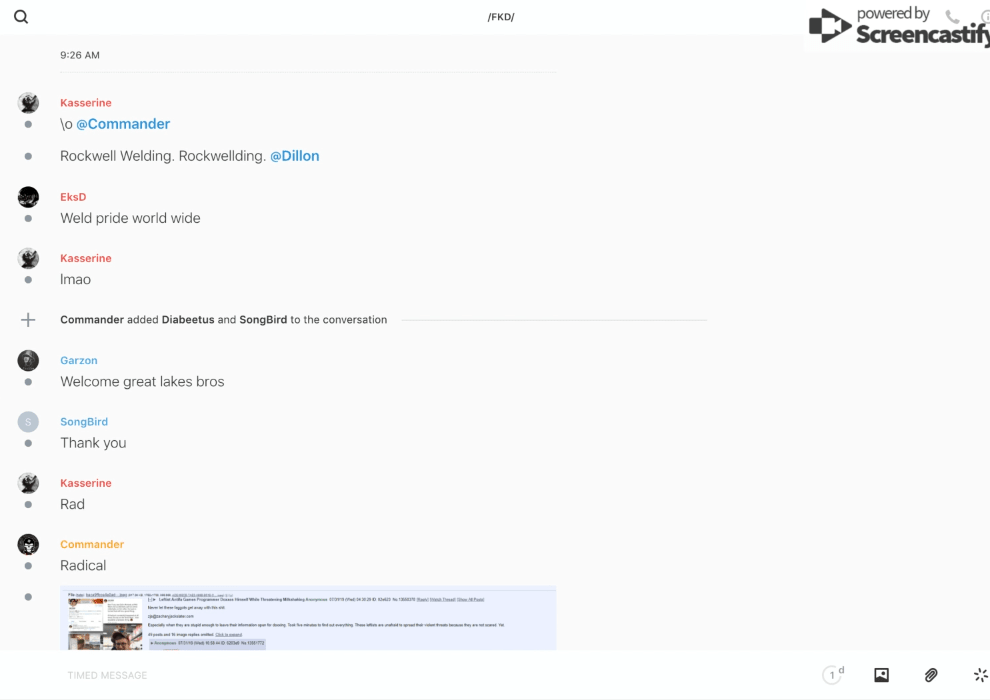Click the picture upload icon
The image size is (990, 700).
[881, 675]
